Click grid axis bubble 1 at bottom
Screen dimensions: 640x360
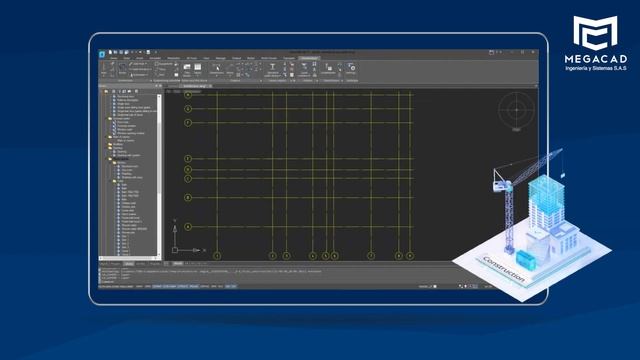(217, 256)
